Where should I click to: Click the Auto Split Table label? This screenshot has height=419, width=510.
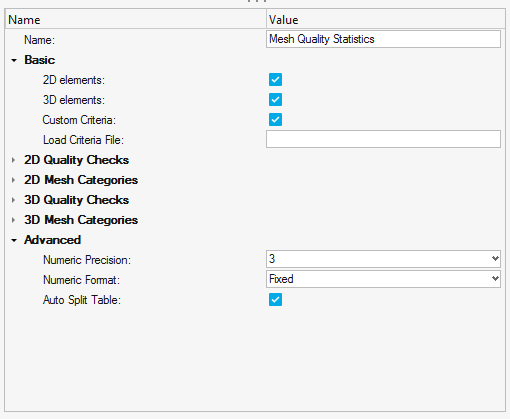pyautogui.click(x=82, y=300)
